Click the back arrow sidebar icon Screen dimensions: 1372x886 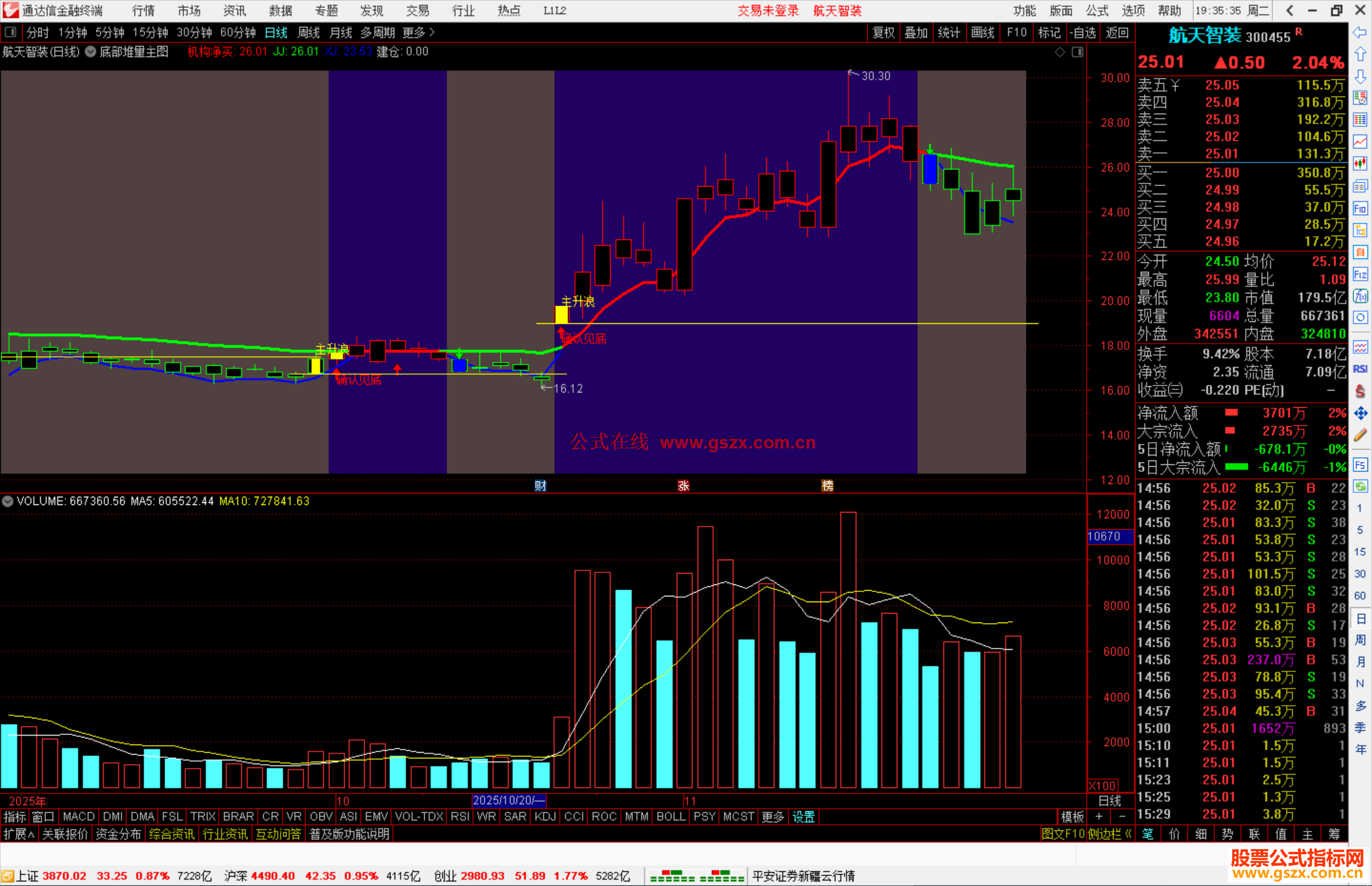(1360, 32)
